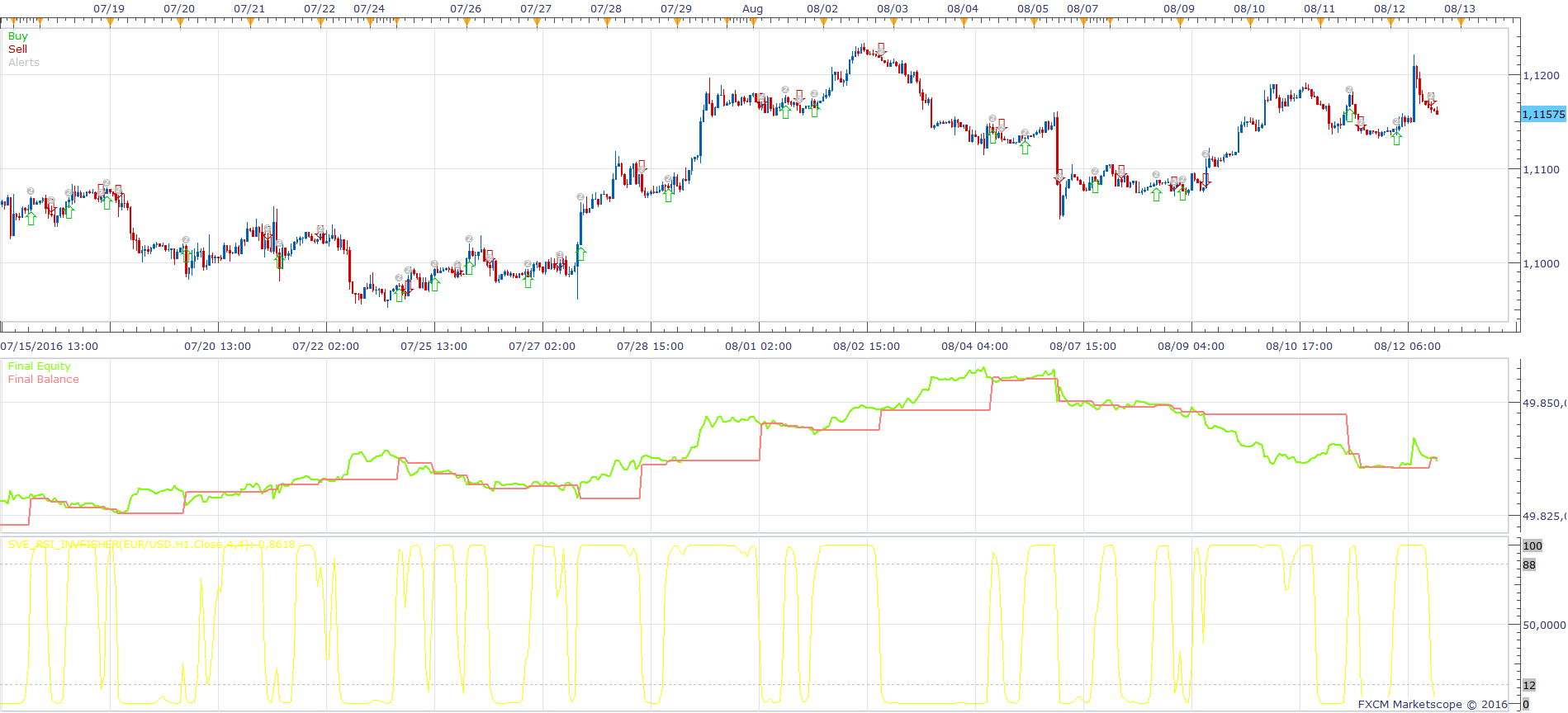
Task: Click the 08/10 date label on top axis
Action: (x=1249, y=9)
